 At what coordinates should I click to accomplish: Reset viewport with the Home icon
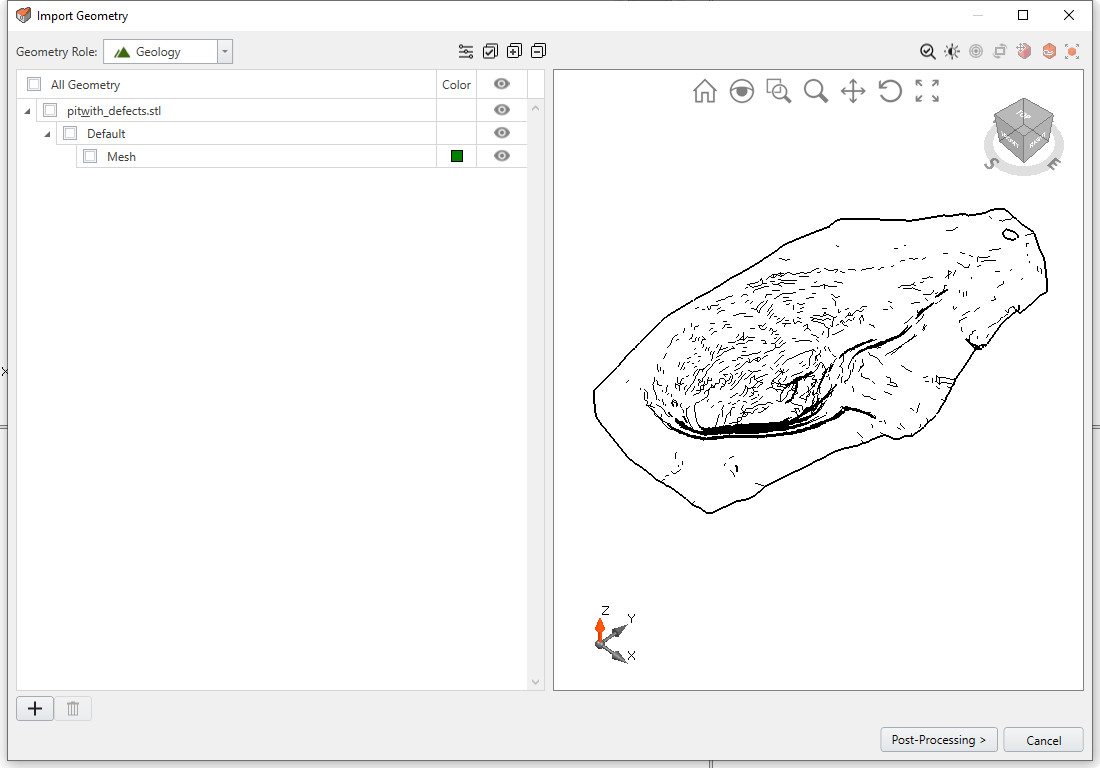pyautogui.click(x=704, y=91)
